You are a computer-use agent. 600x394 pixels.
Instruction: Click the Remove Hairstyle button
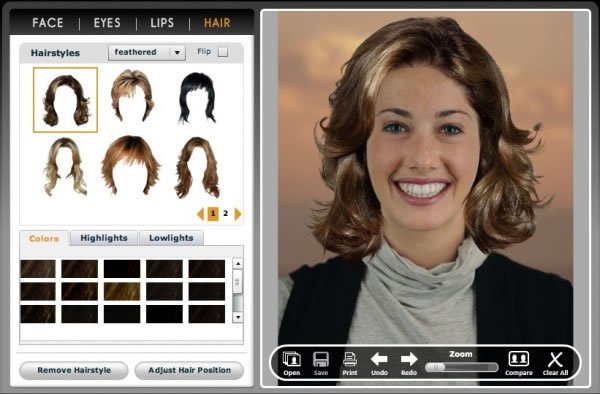[x=74, y=370]
